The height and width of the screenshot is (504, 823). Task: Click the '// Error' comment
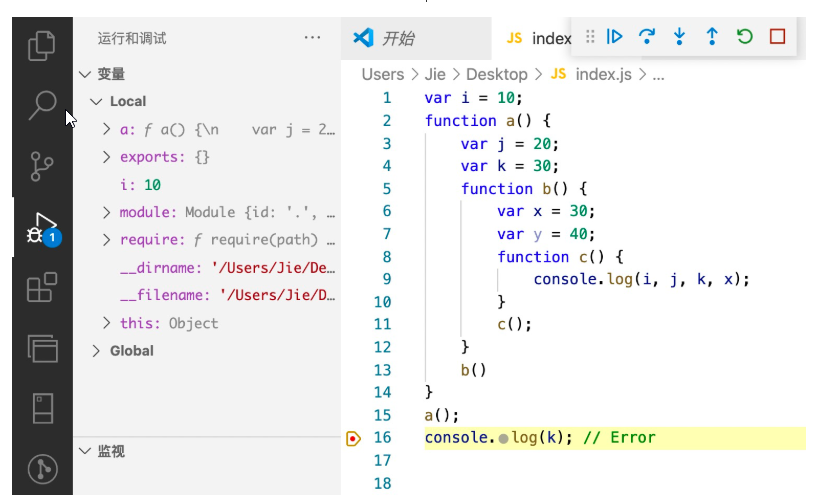click(619, 438)
